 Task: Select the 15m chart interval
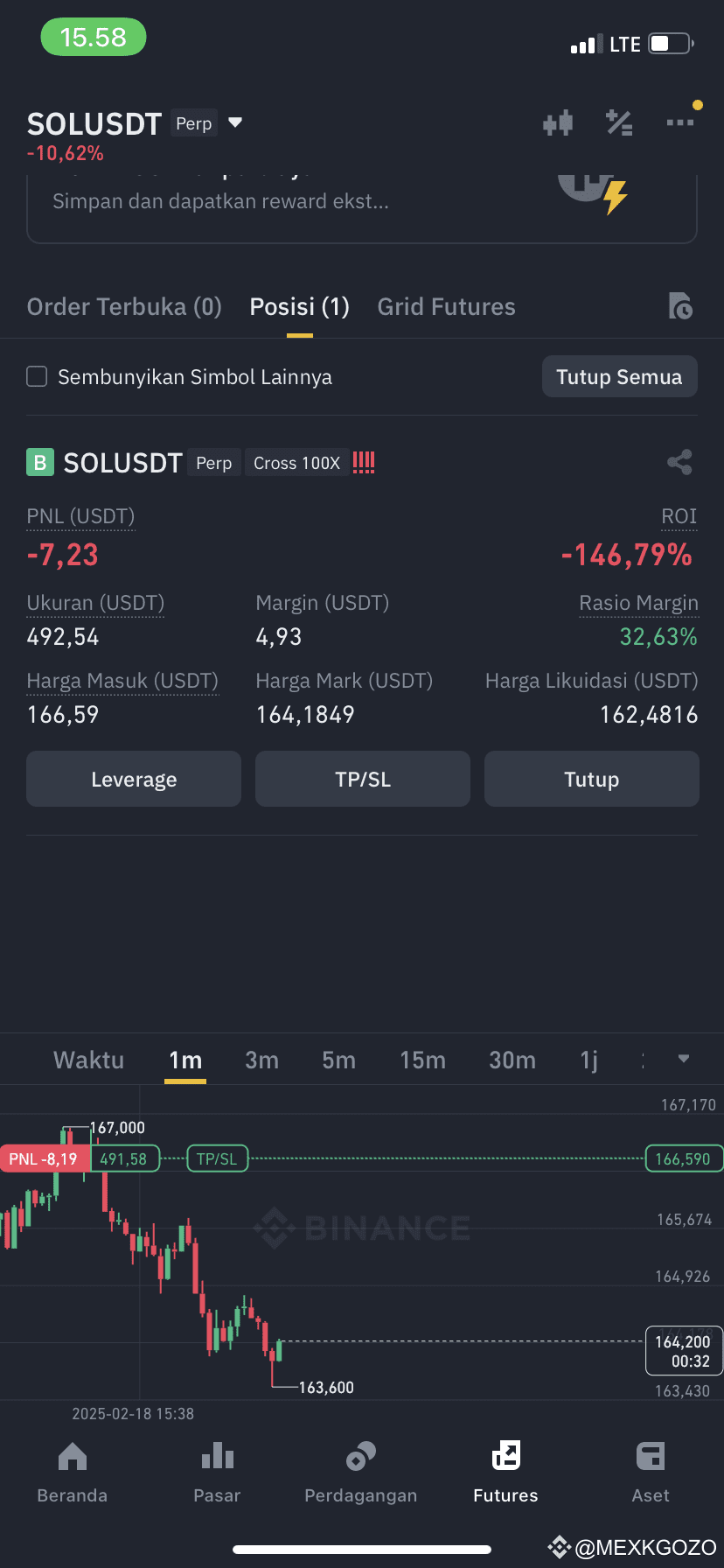423,1060
